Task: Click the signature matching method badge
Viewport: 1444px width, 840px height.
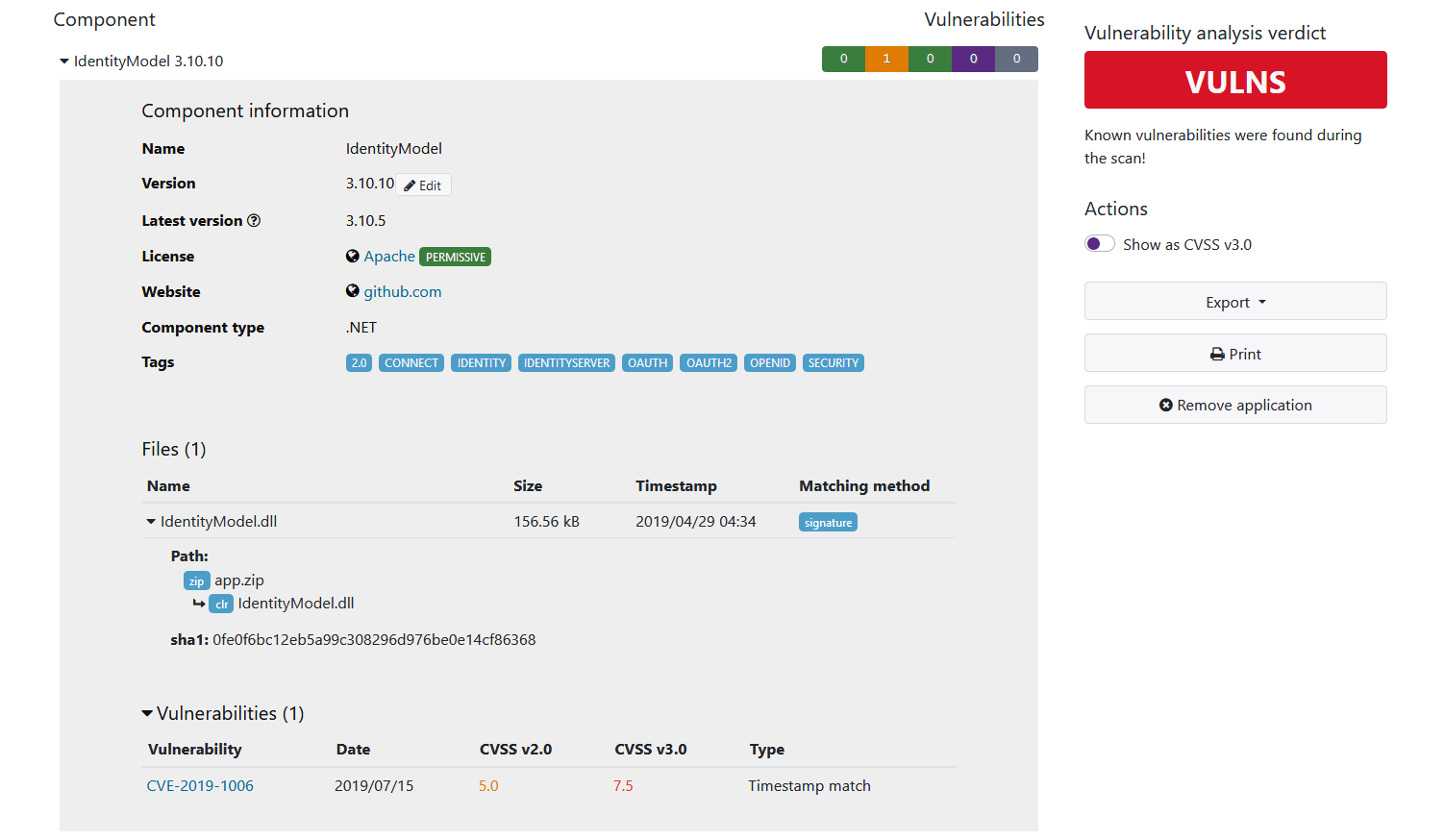Action: click(828, 522)
